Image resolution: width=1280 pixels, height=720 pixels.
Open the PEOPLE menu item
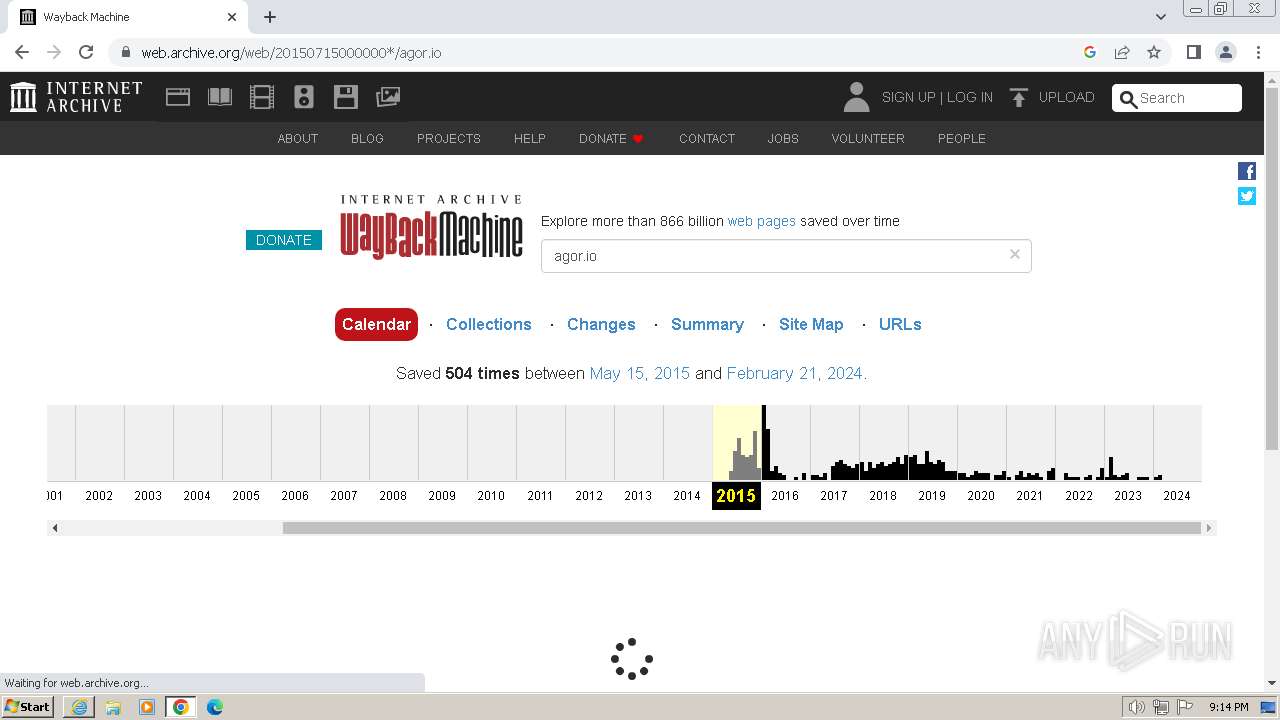[x=962, y=138]
